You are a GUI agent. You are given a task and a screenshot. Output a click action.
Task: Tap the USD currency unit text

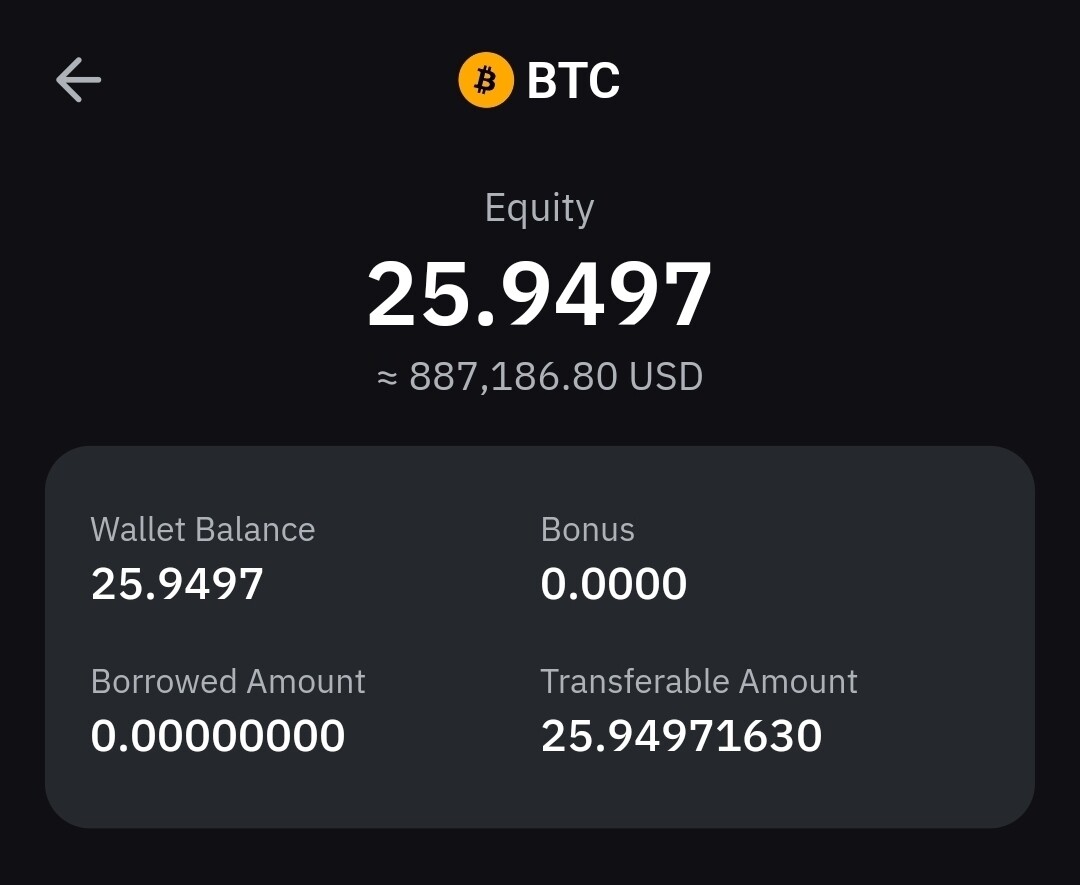666,377
